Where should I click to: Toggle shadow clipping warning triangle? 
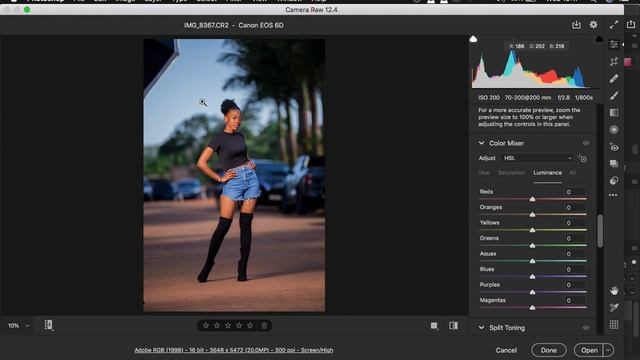(473, 39)
